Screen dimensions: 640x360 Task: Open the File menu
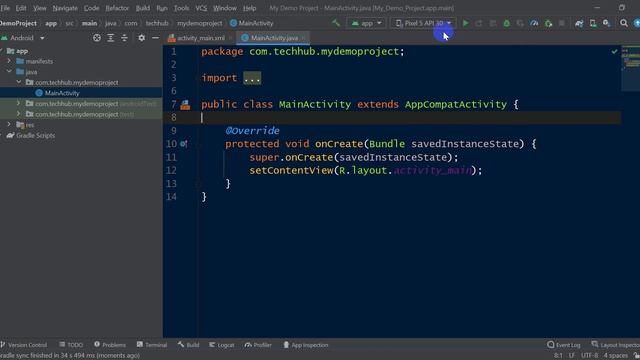[5, 8]
